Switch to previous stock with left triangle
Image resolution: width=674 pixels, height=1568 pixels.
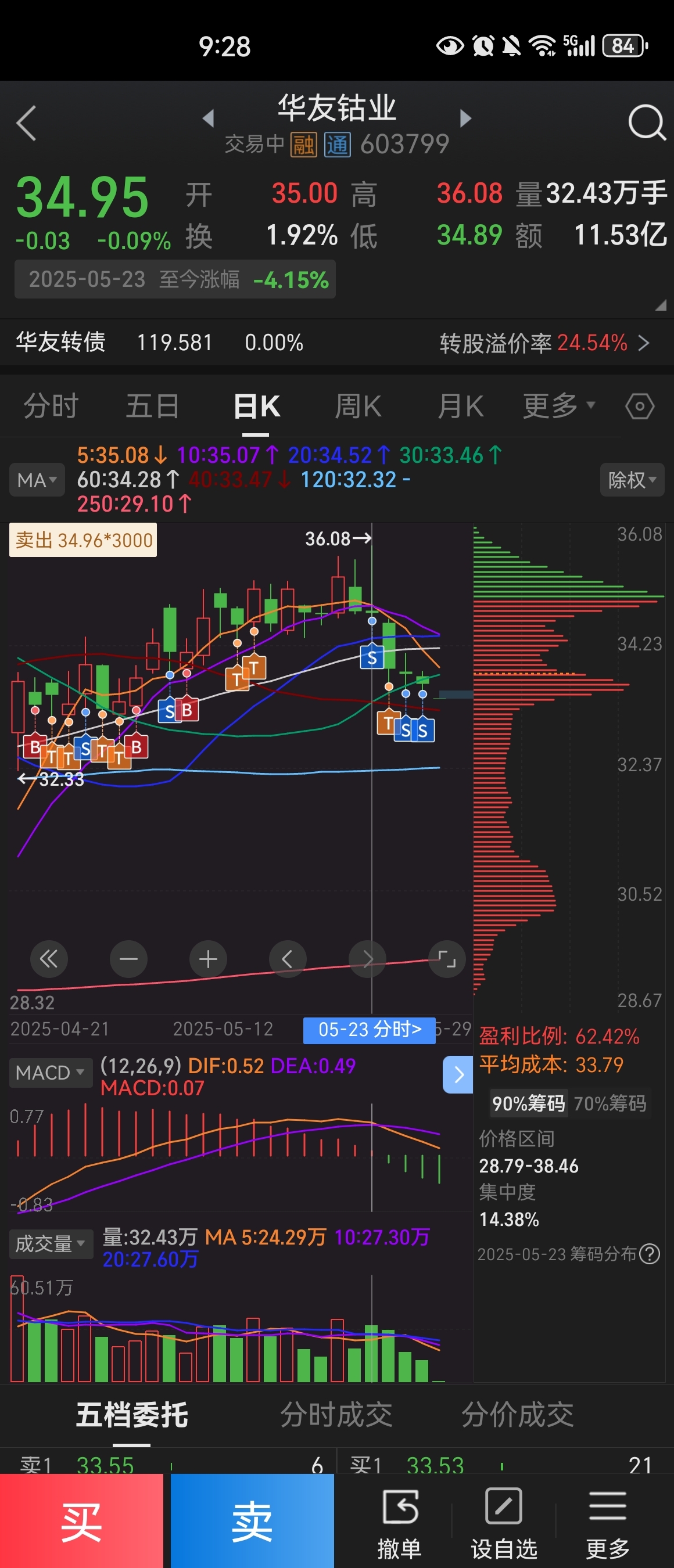tap(209, 118)
